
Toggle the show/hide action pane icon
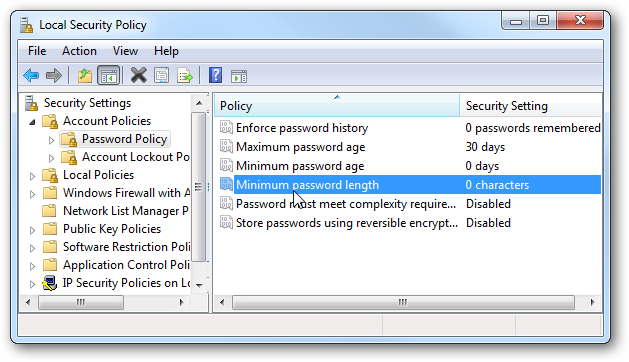[x=239, y=76]
